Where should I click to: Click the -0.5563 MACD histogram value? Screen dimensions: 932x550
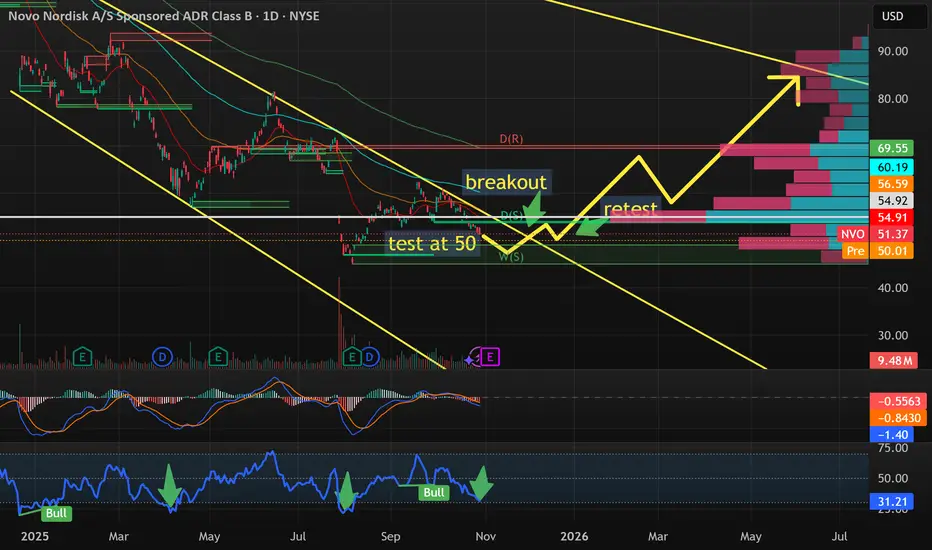898,401
